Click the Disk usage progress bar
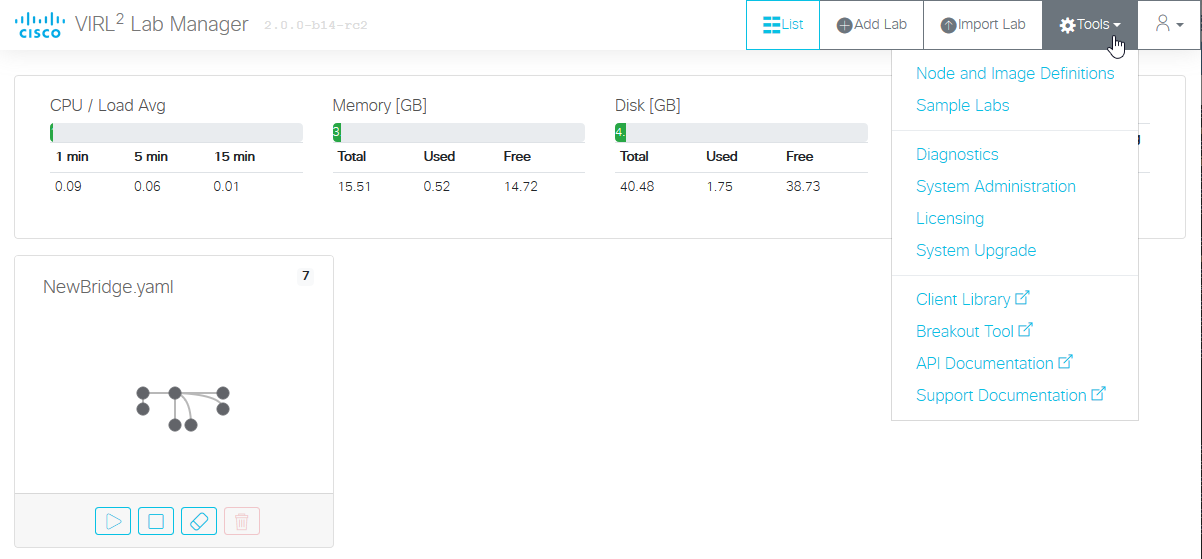 click(741, 132)
